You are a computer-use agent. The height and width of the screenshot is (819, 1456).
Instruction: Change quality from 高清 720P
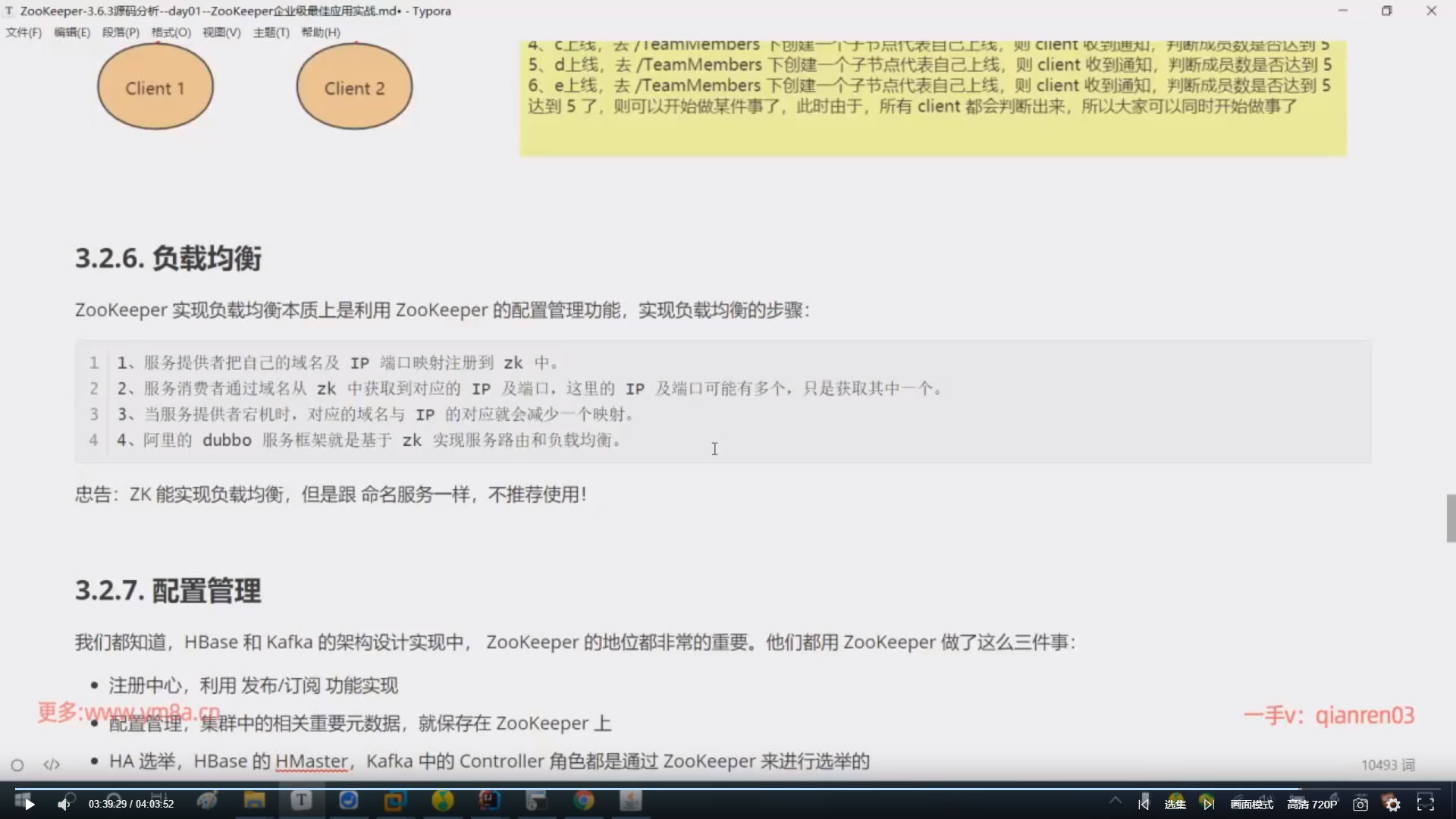click(1312, 804)
